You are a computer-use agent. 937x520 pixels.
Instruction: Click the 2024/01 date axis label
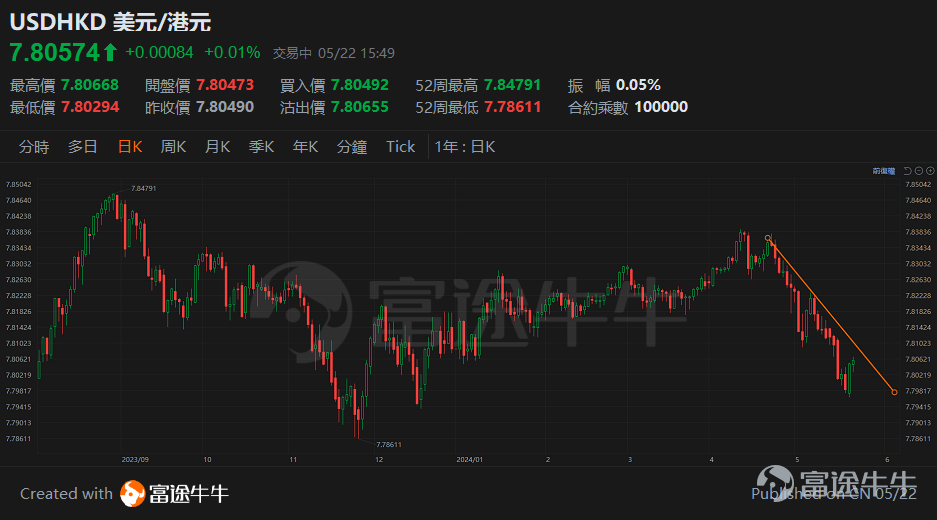tap(469, 460)
